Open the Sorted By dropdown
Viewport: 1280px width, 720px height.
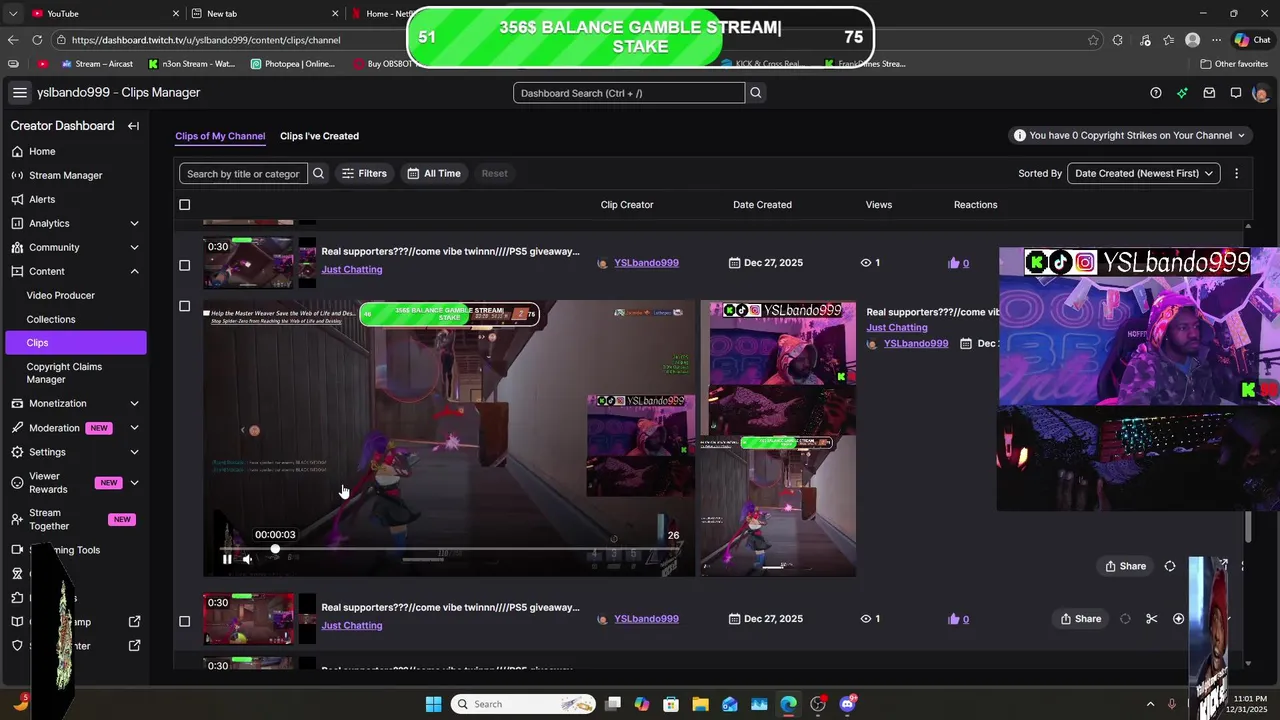(x=1144, y=173)
